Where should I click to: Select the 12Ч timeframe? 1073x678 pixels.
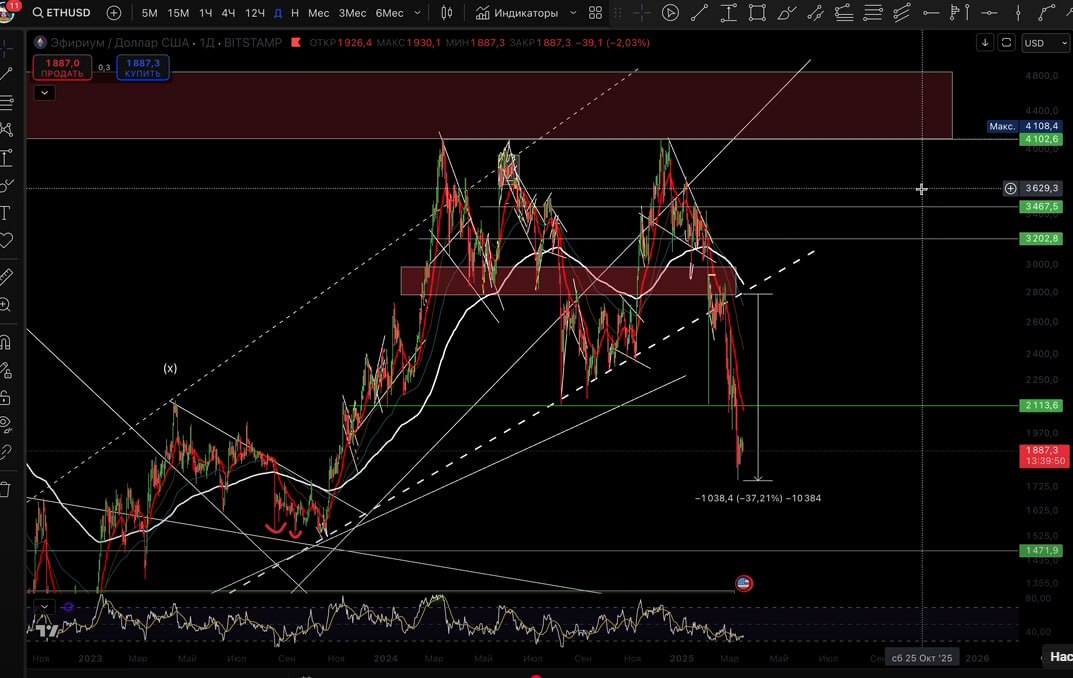pyautogui.click(x=255, y=12)
